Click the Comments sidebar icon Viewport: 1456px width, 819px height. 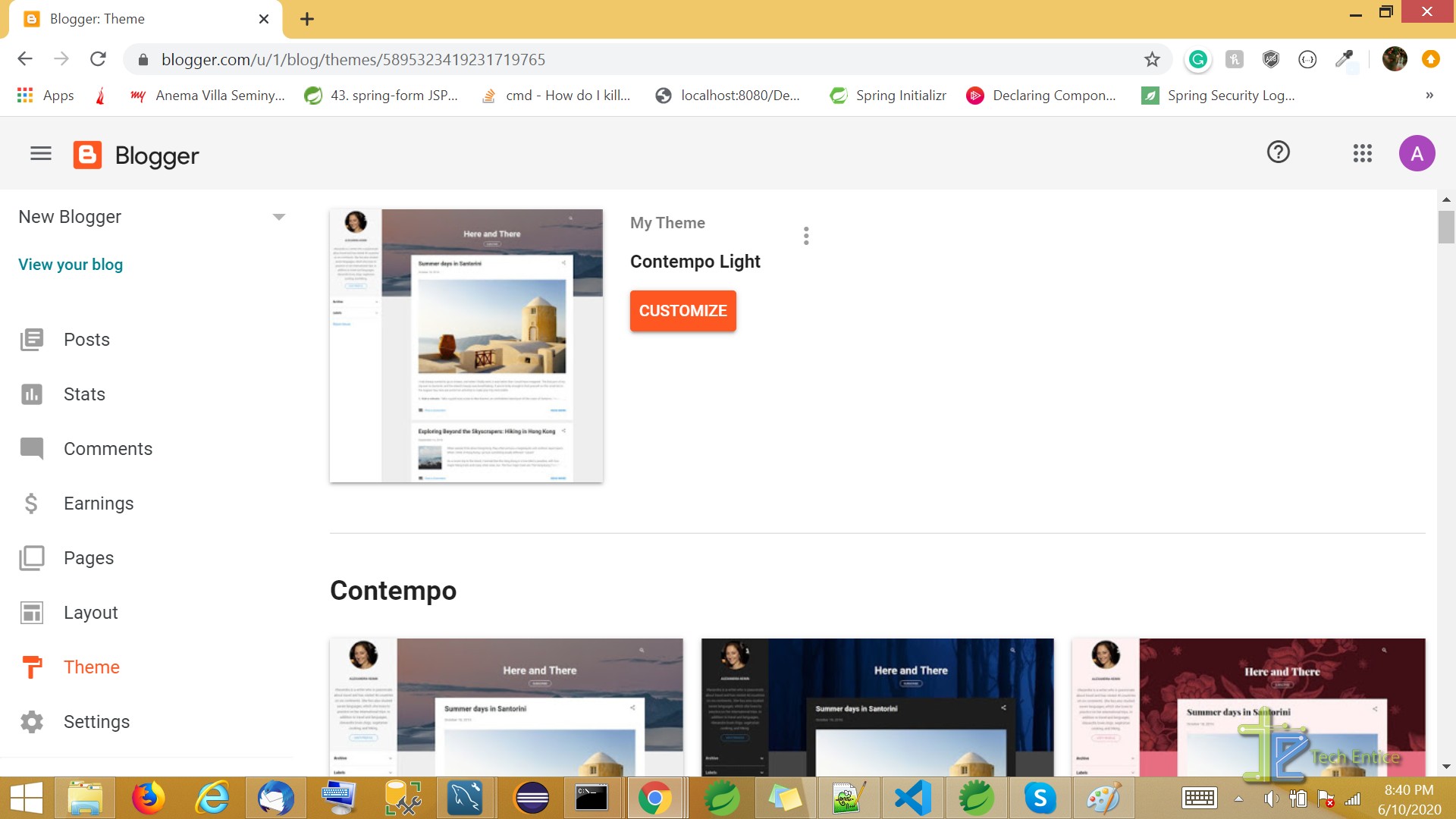tap(32, 449)
